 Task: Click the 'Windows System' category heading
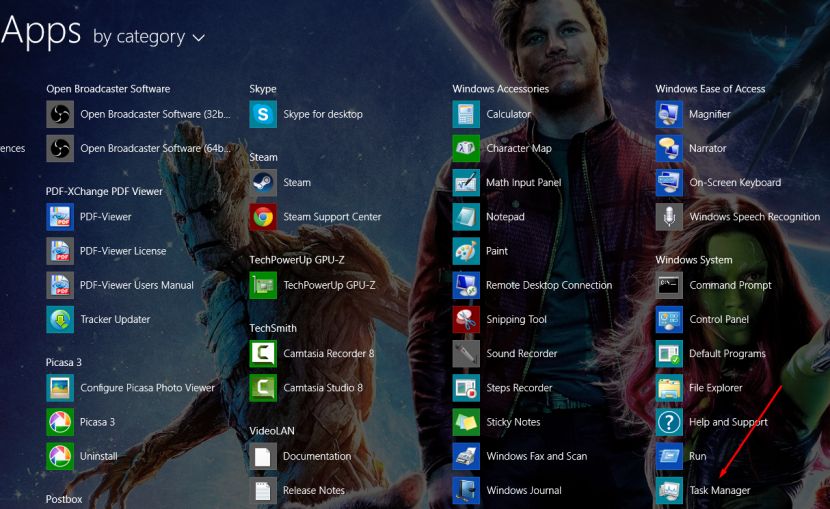click(x=693, y=260)
